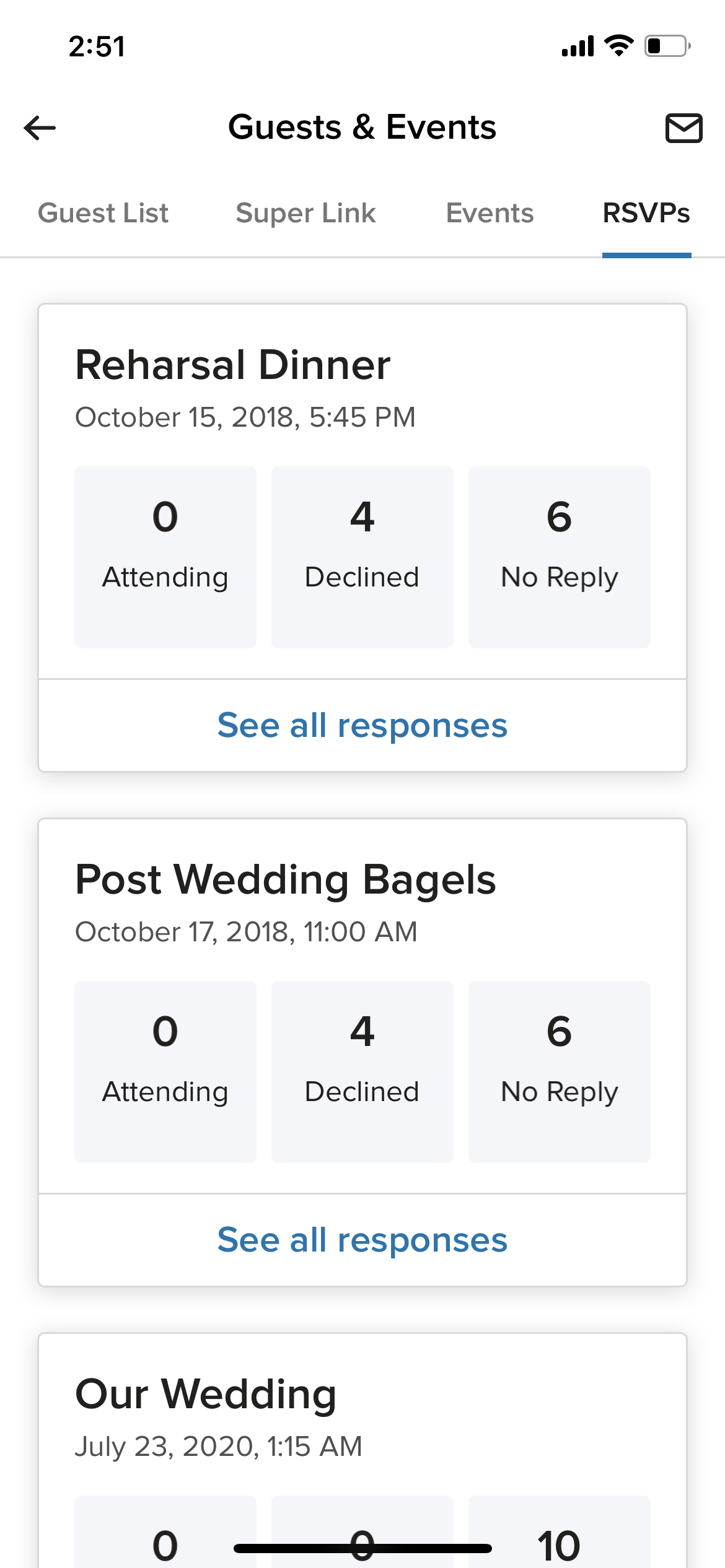Open Post Wedding Bagels Declined tile
Screen dimensions: 725x1568
pyautogui.click(x=362, y=1071)
